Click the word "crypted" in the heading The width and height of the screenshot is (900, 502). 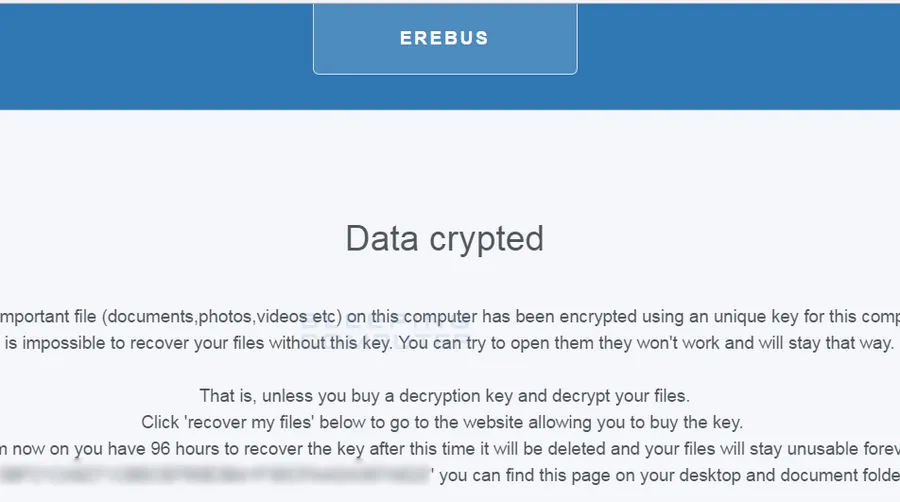[x=485, y=239]
